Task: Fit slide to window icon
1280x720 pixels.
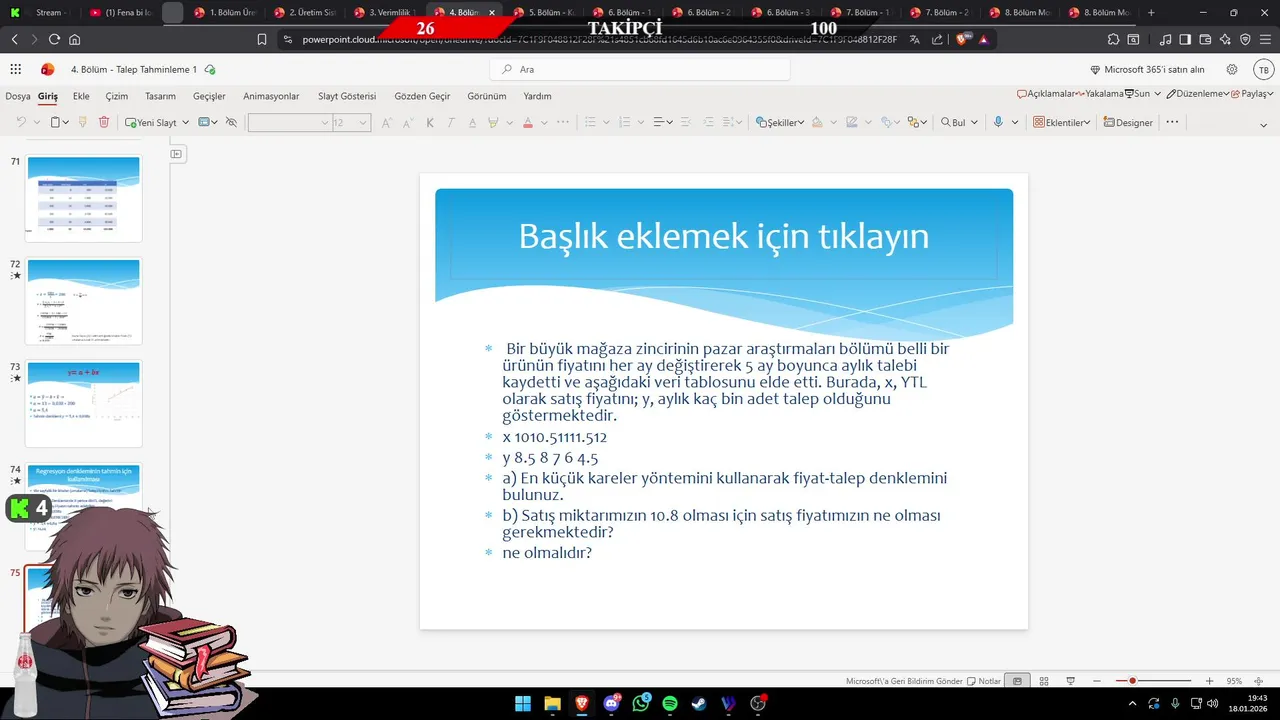Action: [1259, 681]
